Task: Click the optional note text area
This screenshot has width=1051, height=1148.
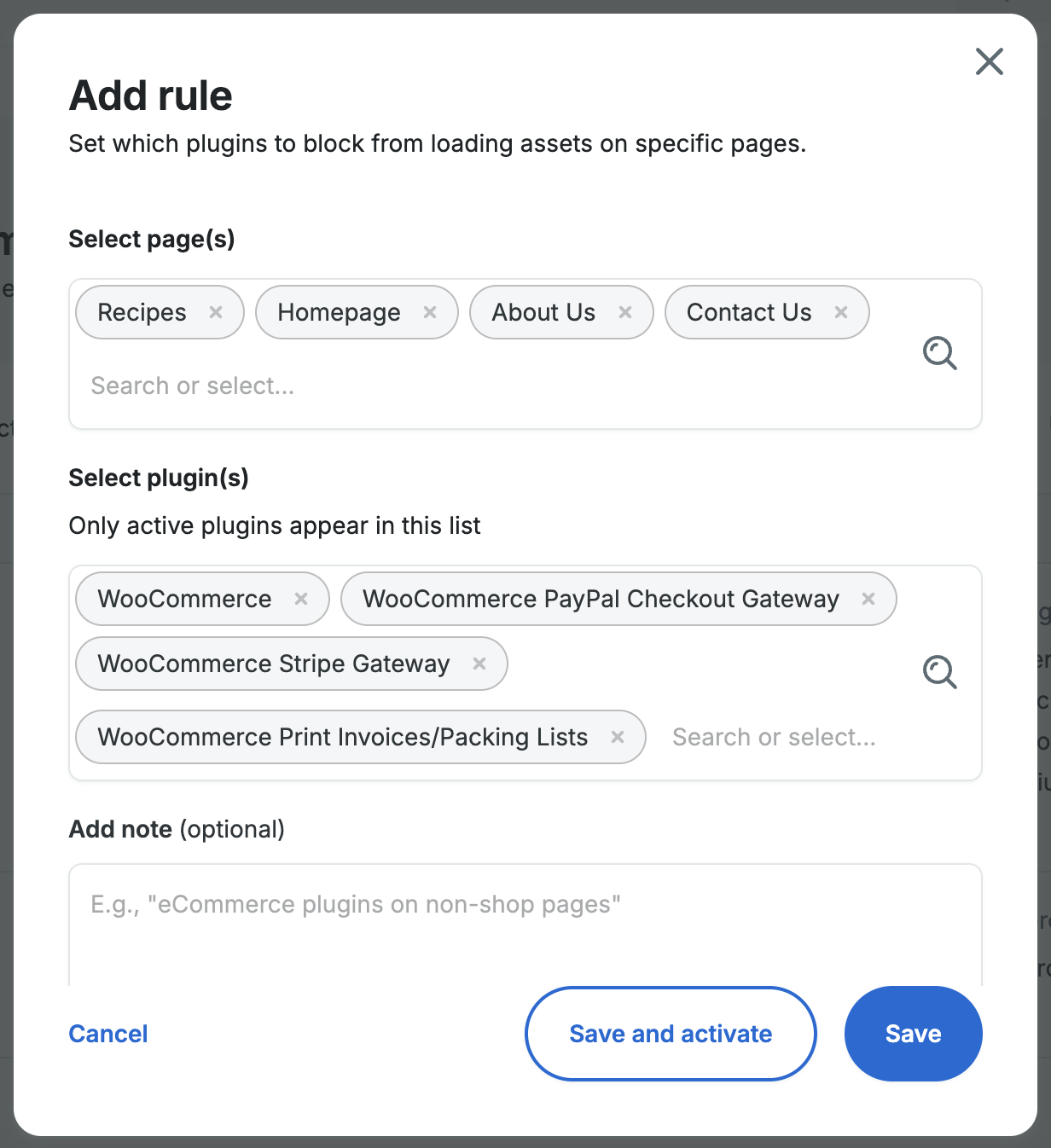Action: tap(525, 913)
